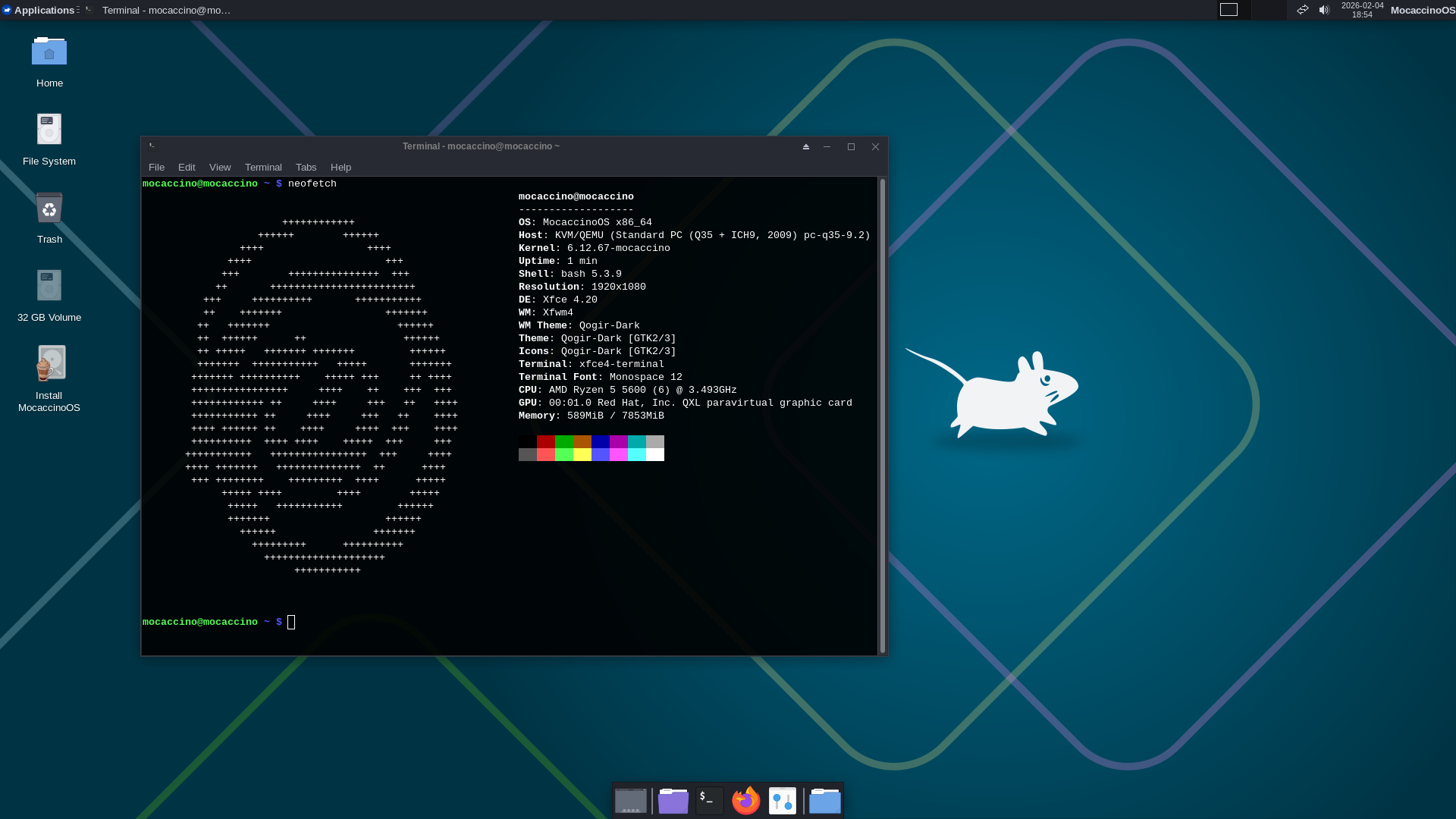Click the red color block in neofetch palette
Viewport: 1456px width, 819px height.
click(x=546, y=441)
